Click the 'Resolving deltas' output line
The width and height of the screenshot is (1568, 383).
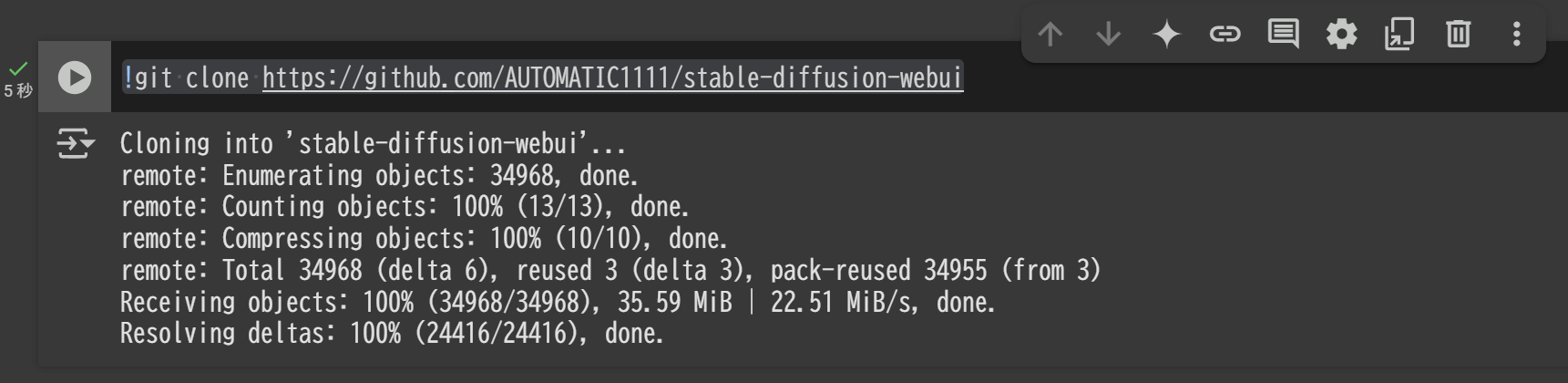tap(392, 333)
